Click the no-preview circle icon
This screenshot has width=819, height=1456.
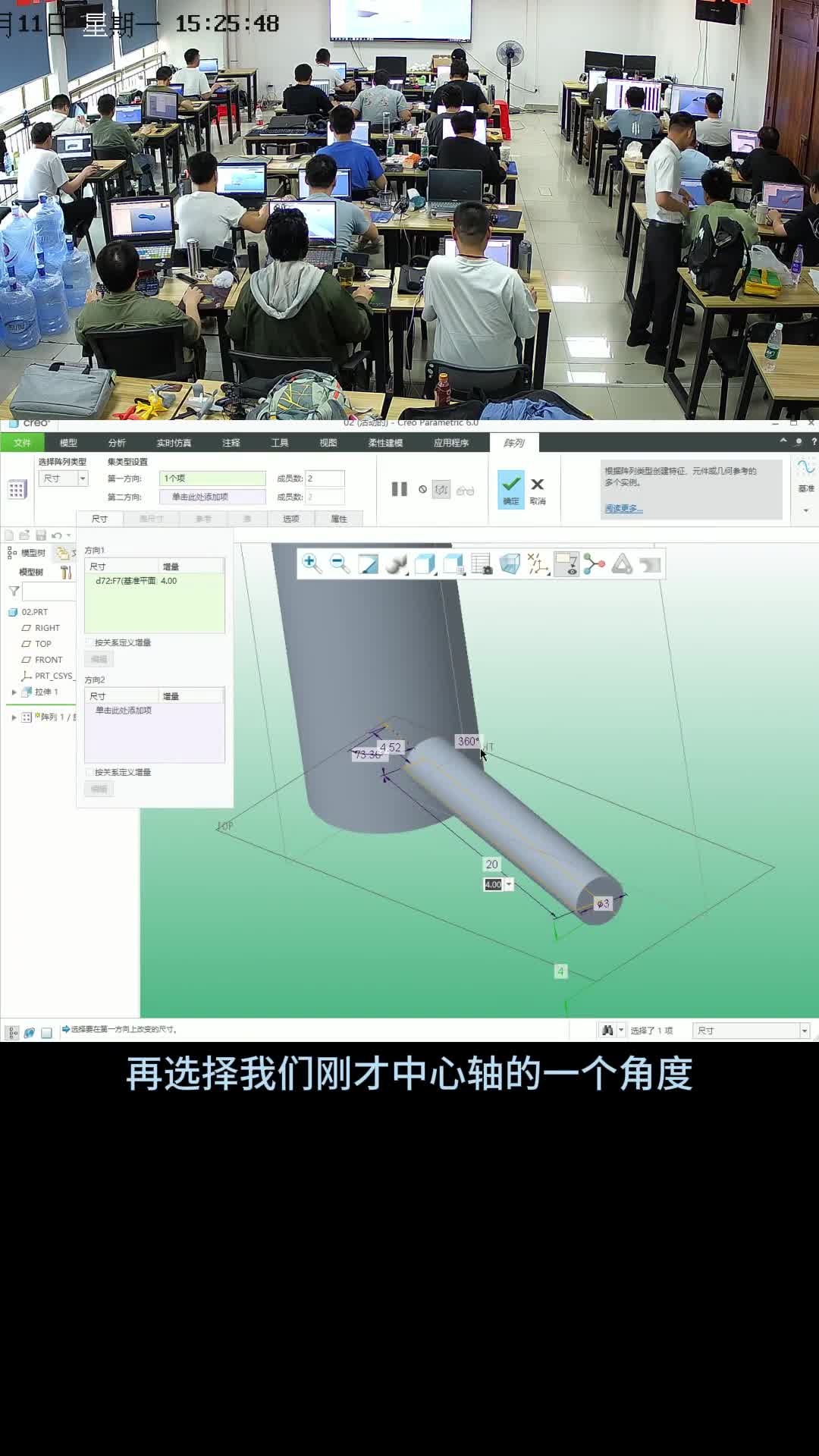[x=422, y=489]
